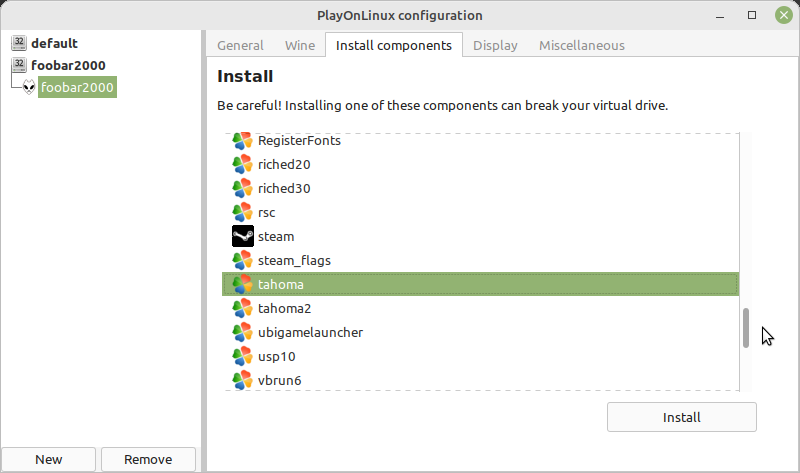Click the vbrun6 component icon
800x473 pixels.
coord(243,380)
